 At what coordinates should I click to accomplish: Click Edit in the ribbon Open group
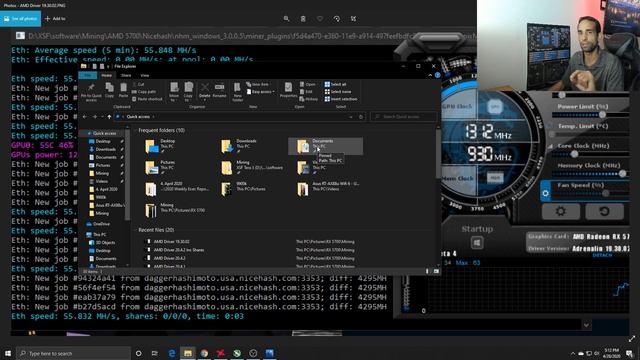tap(306, 92)
